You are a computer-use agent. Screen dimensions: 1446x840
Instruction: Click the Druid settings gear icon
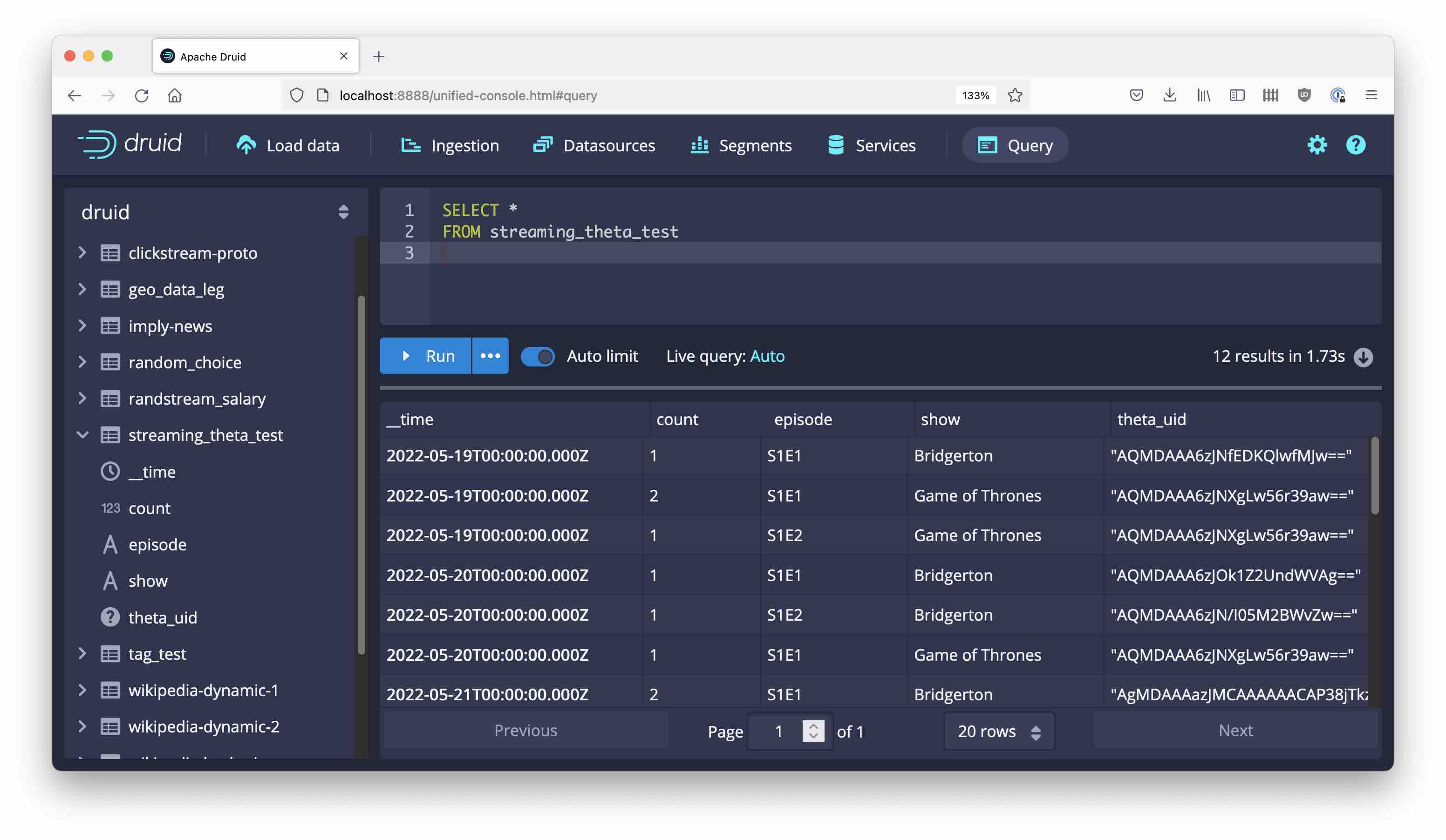pyautogui.click(x=1316, y=145)
